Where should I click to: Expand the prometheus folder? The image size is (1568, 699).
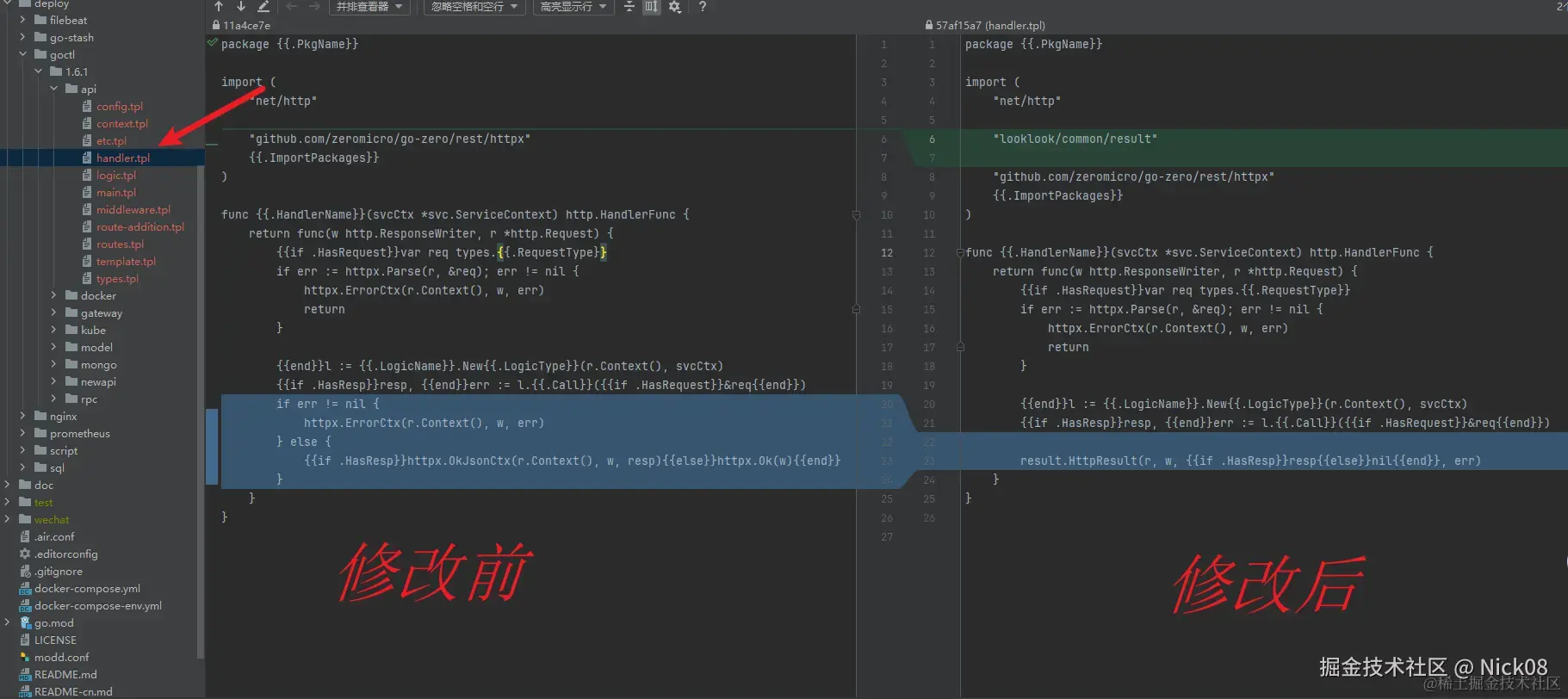23,433
